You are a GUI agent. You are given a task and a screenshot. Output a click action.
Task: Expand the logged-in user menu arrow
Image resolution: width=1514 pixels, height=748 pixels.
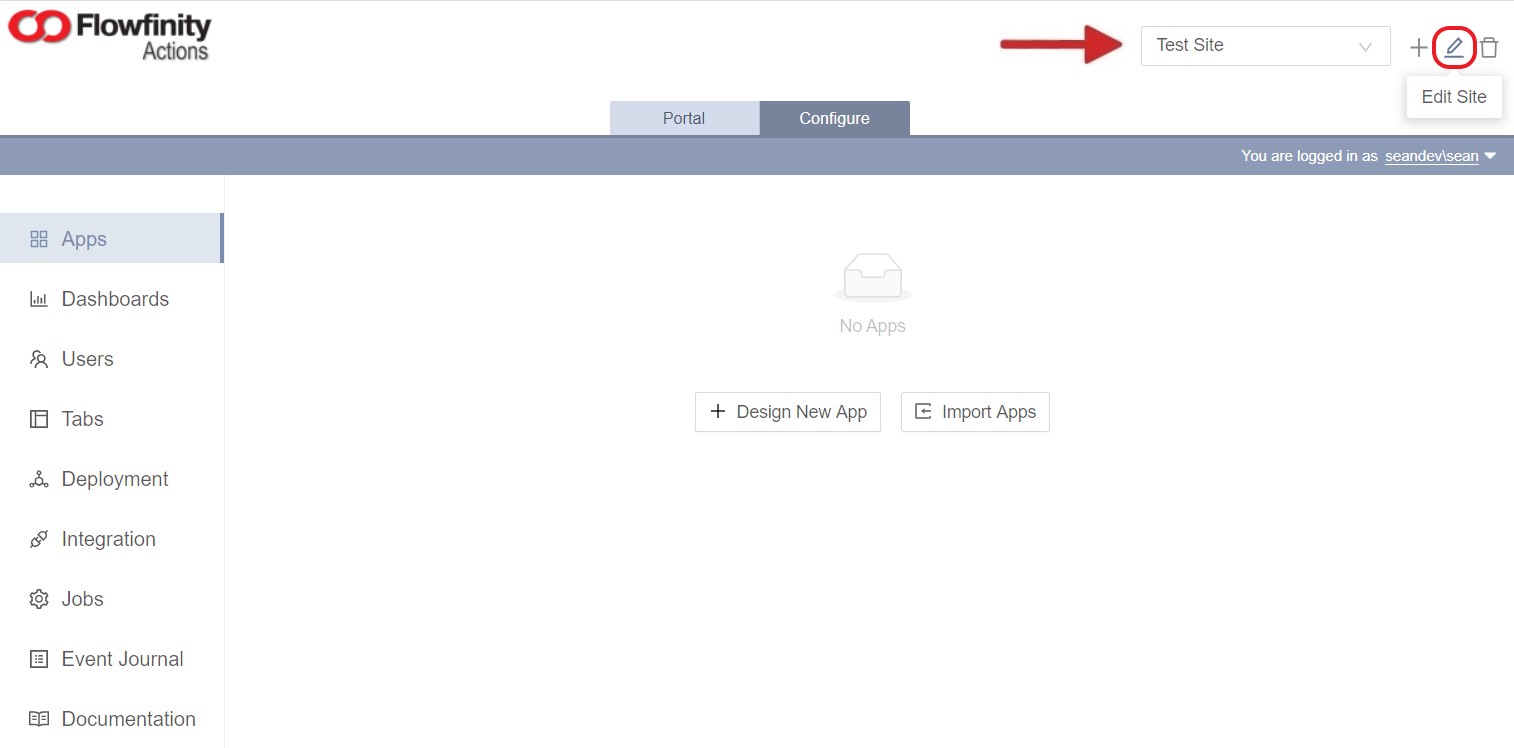(x=1490, y=156)
